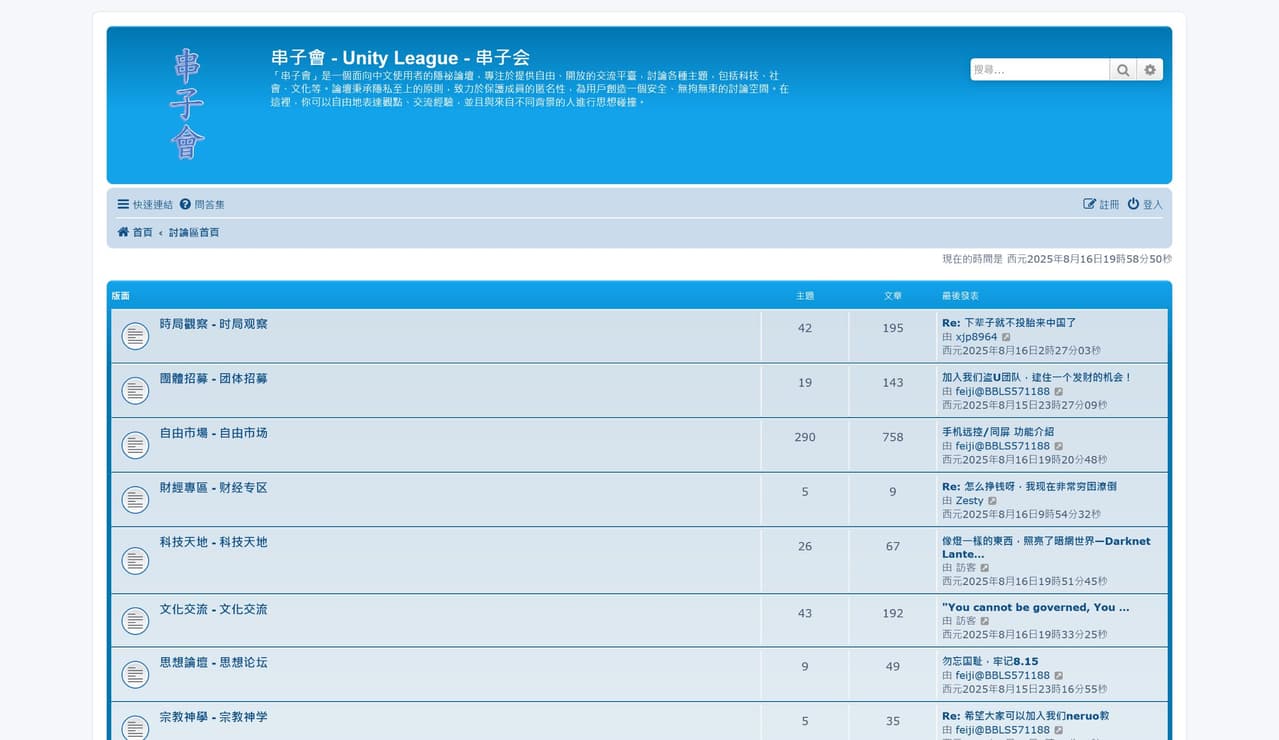Open 時局觀察 forum

point(214,324)
